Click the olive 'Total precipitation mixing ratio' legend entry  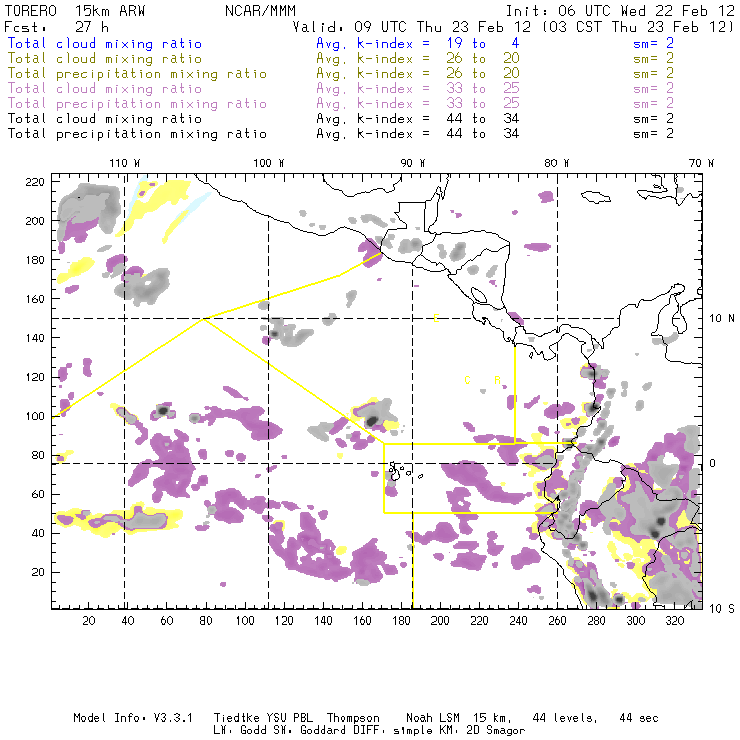tap(137, 74)
